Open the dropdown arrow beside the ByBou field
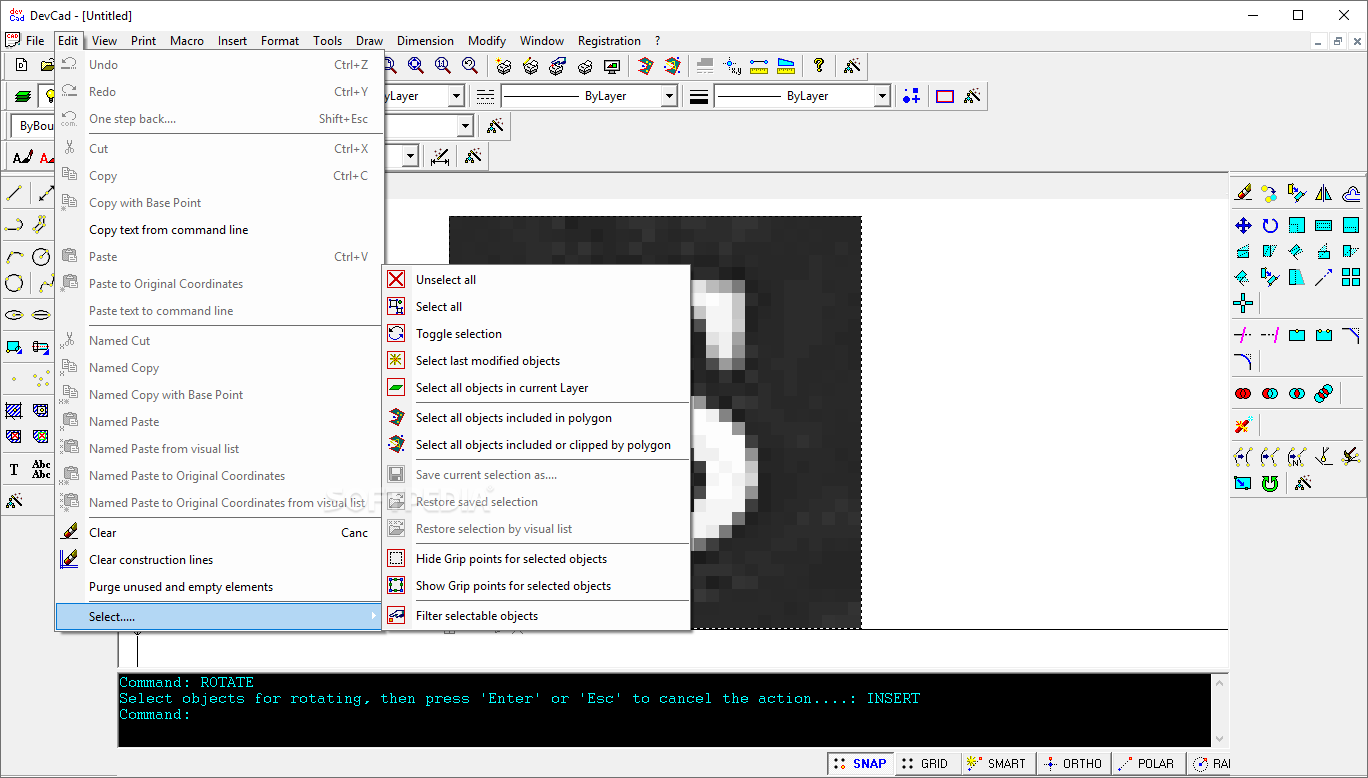 tap(464, 126)
